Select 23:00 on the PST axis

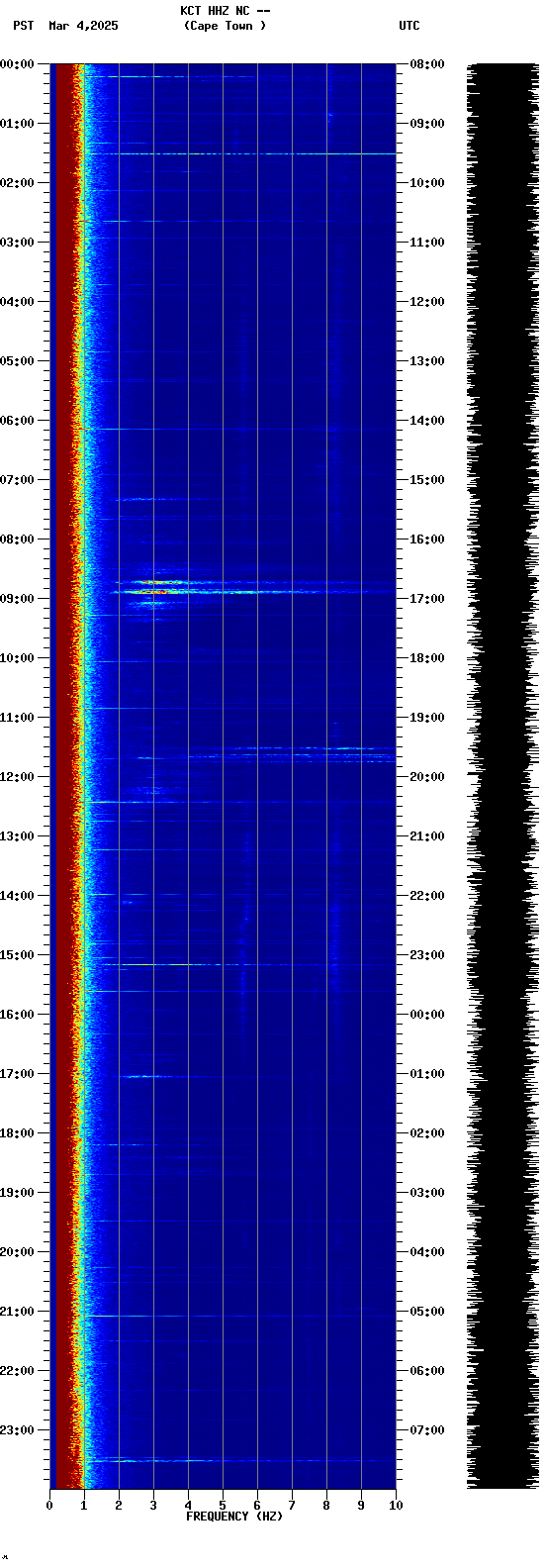[x=17, y=1430]
